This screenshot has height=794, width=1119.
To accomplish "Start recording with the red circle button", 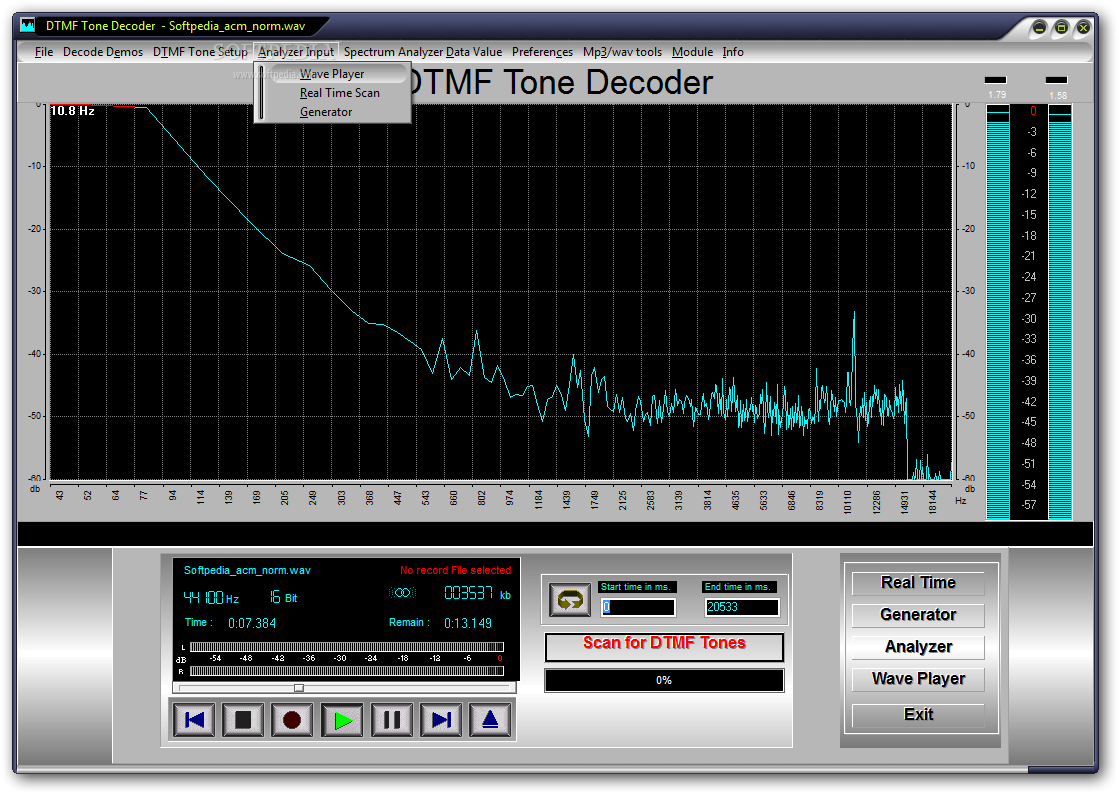I will [293, 720].
